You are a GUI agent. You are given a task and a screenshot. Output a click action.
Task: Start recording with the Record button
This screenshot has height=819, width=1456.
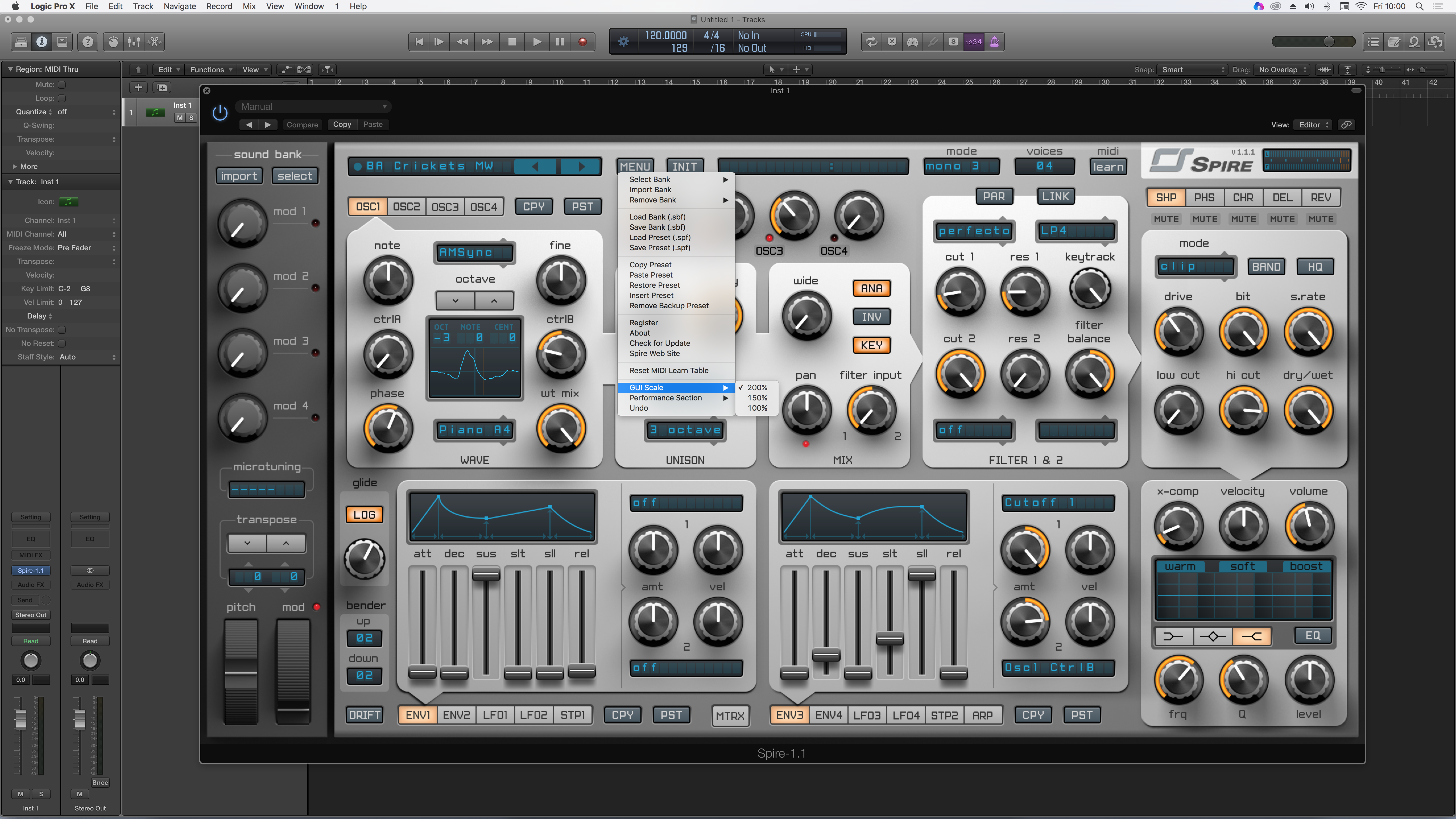pos(583,42)
